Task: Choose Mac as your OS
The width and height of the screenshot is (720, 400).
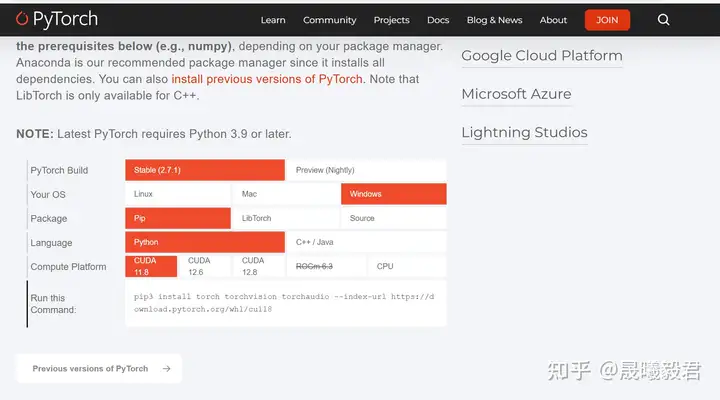Action: pyautogui.click(x=286, y=194)
